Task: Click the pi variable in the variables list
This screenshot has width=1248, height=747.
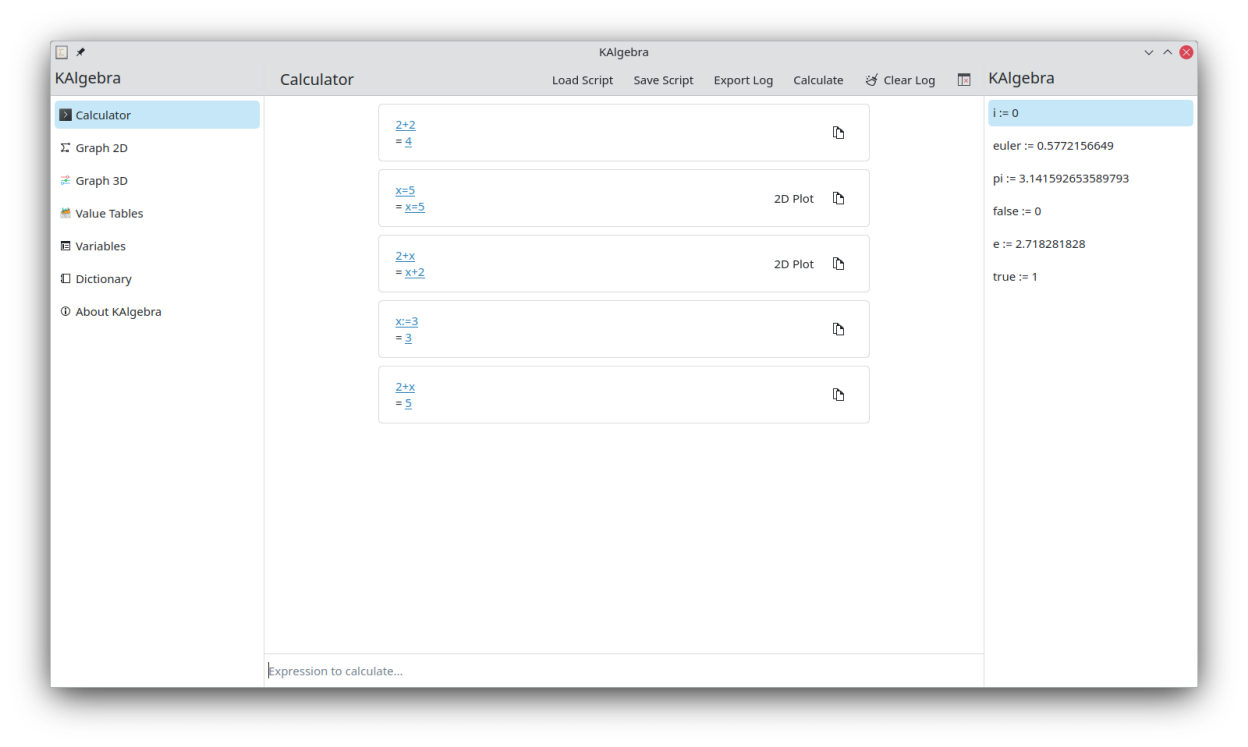Action: [1060, 179]
